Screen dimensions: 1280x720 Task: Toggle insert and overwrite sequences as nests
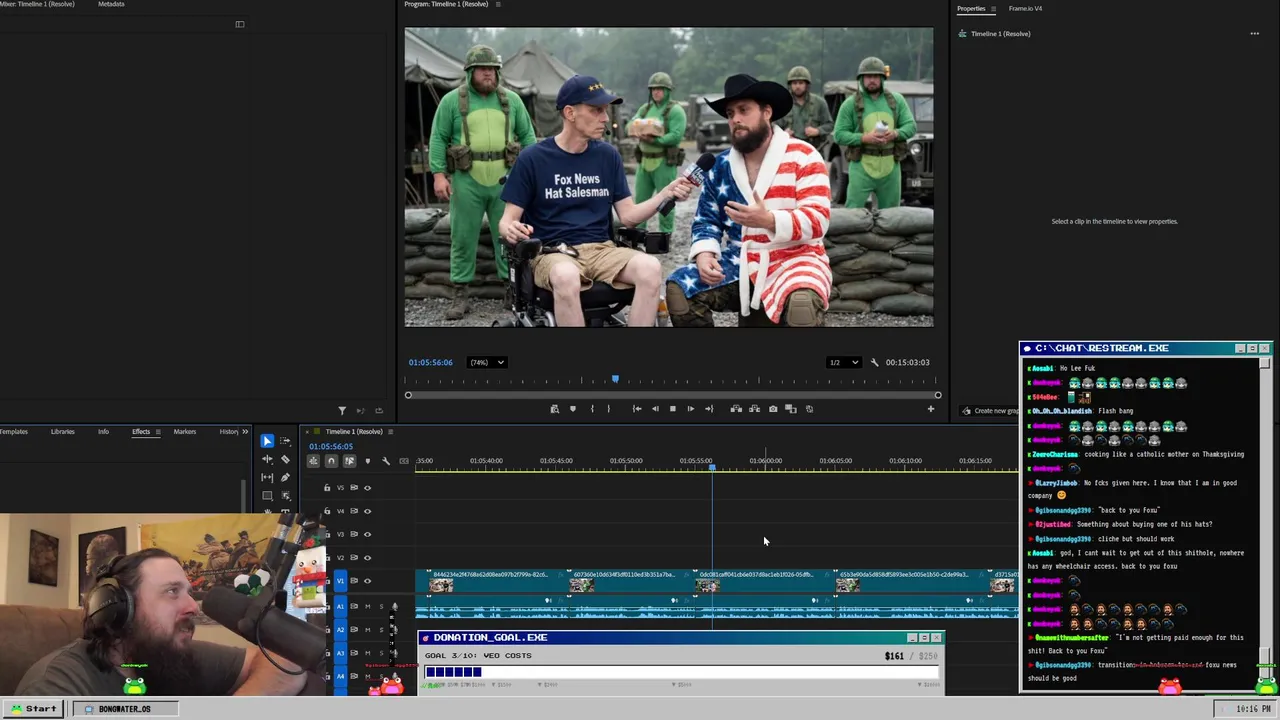tap(313, 461)
